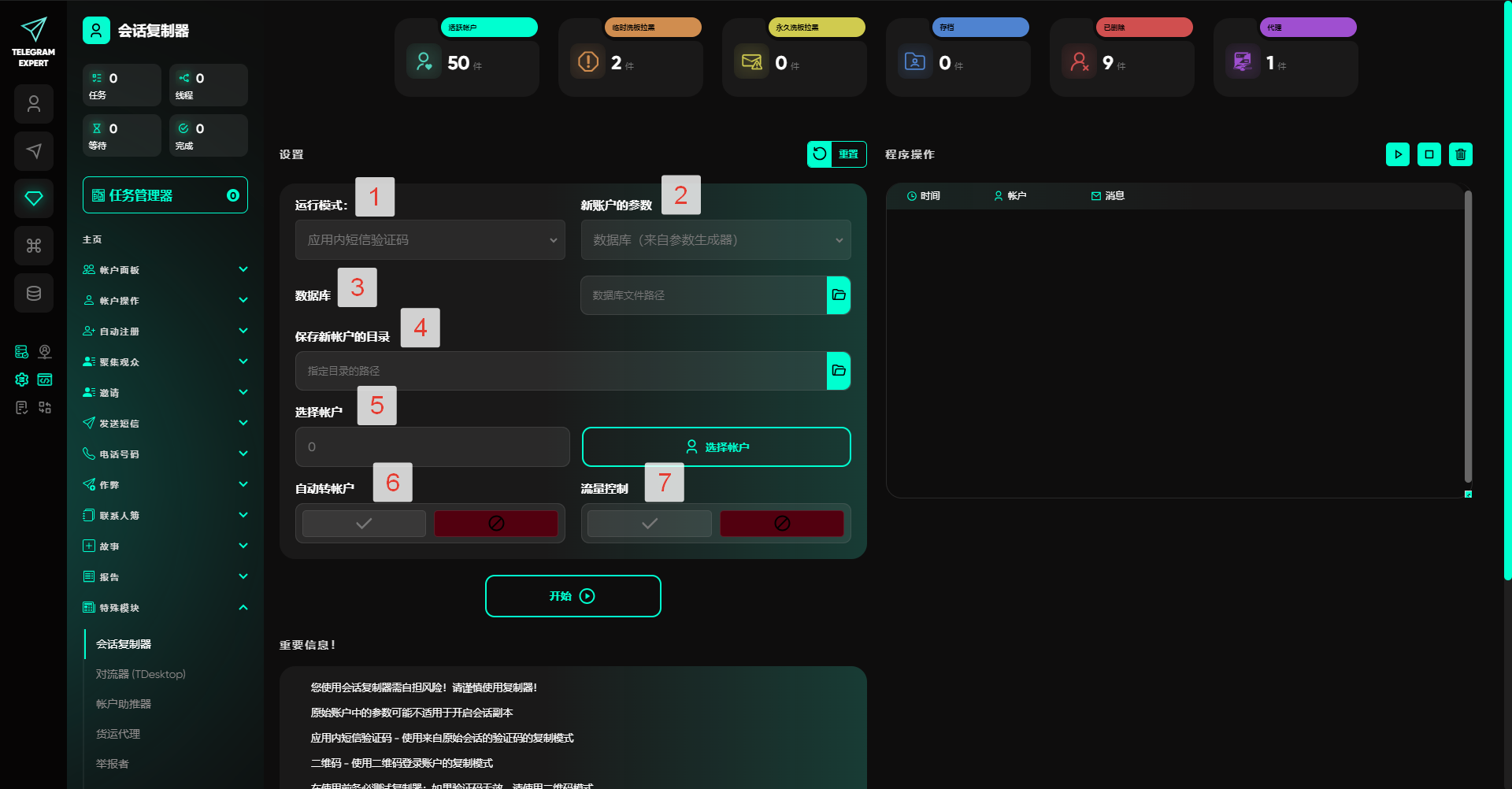This screenshot has width=1512, height=789.
Task: Open the 新账户的参数 dropdown
Action: coord(716,240)
